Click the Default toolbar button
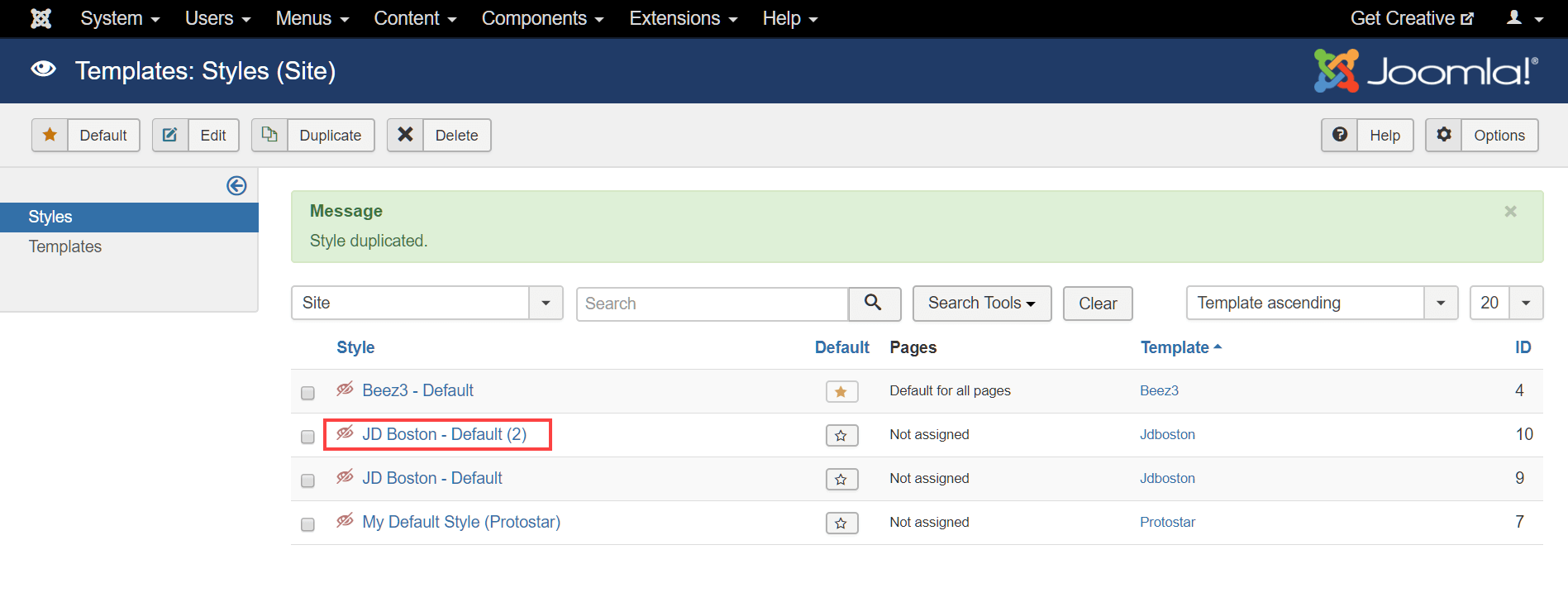The height and width of the screenshot is (612, 1568). coord(86,135)
